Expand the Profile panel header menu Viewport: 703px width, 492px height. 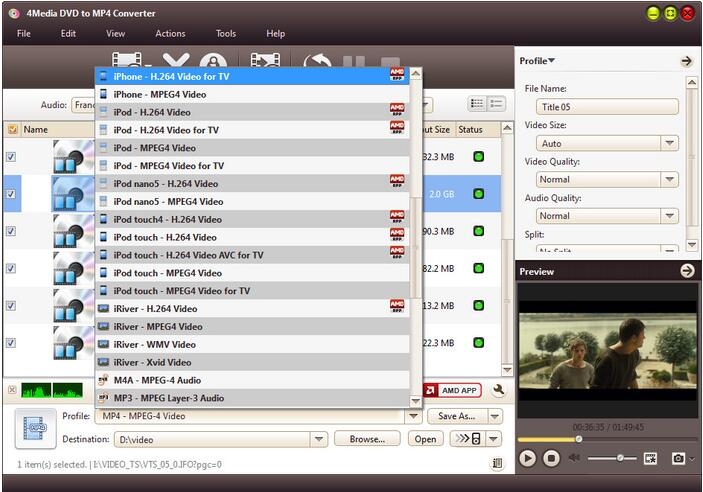coord(537,61)
